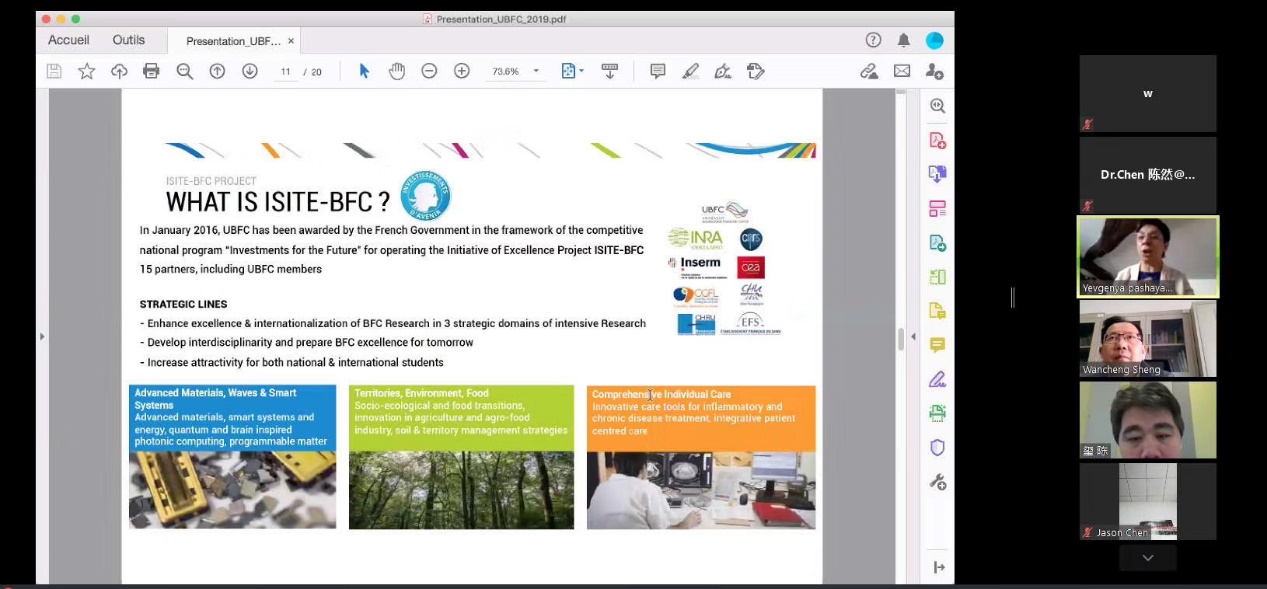
Task: Switch to the Accueil tab
Action: point(69,41)
